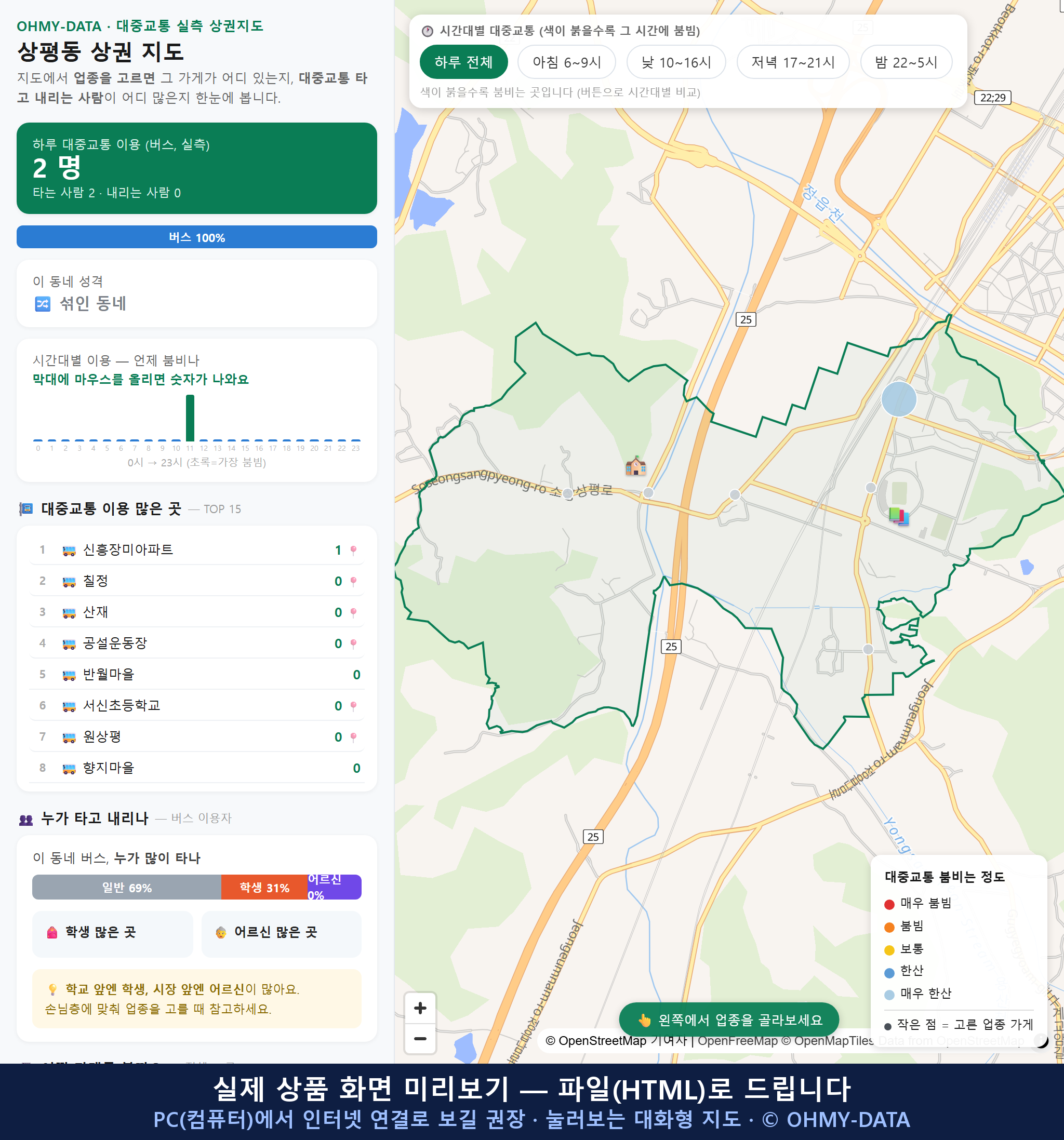Click the lightbulb icon in the yellow tip box
The height and width of the screenshot is (1140, 1064).
[52, 989]
